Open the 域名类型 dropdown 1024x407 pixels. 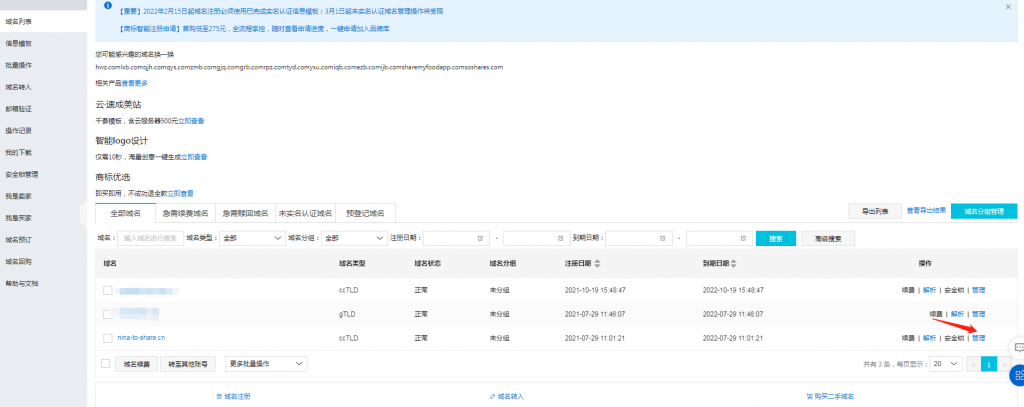click(x=251, y=238)
